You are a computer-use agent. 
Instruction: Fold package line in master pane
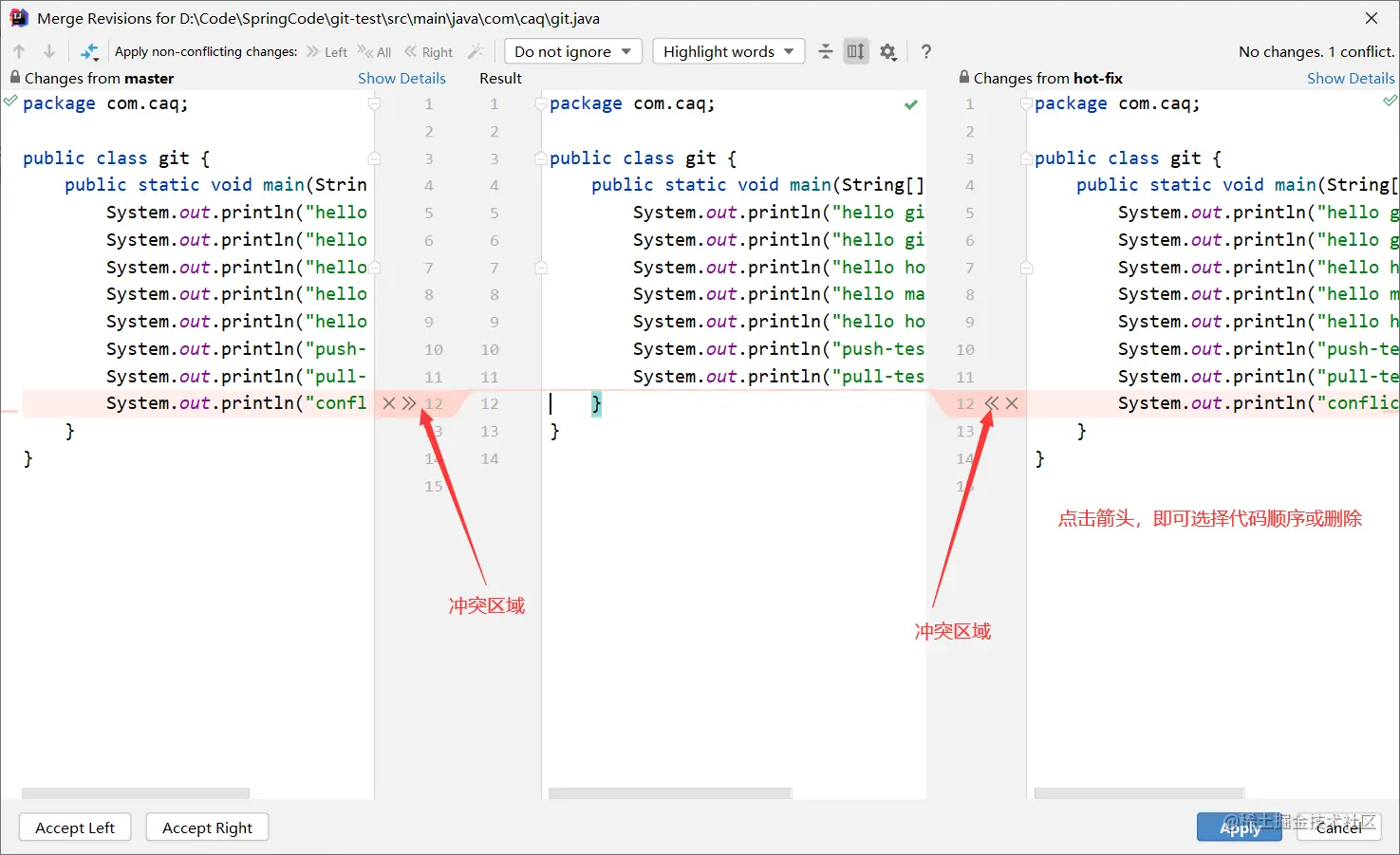point(374,103)
